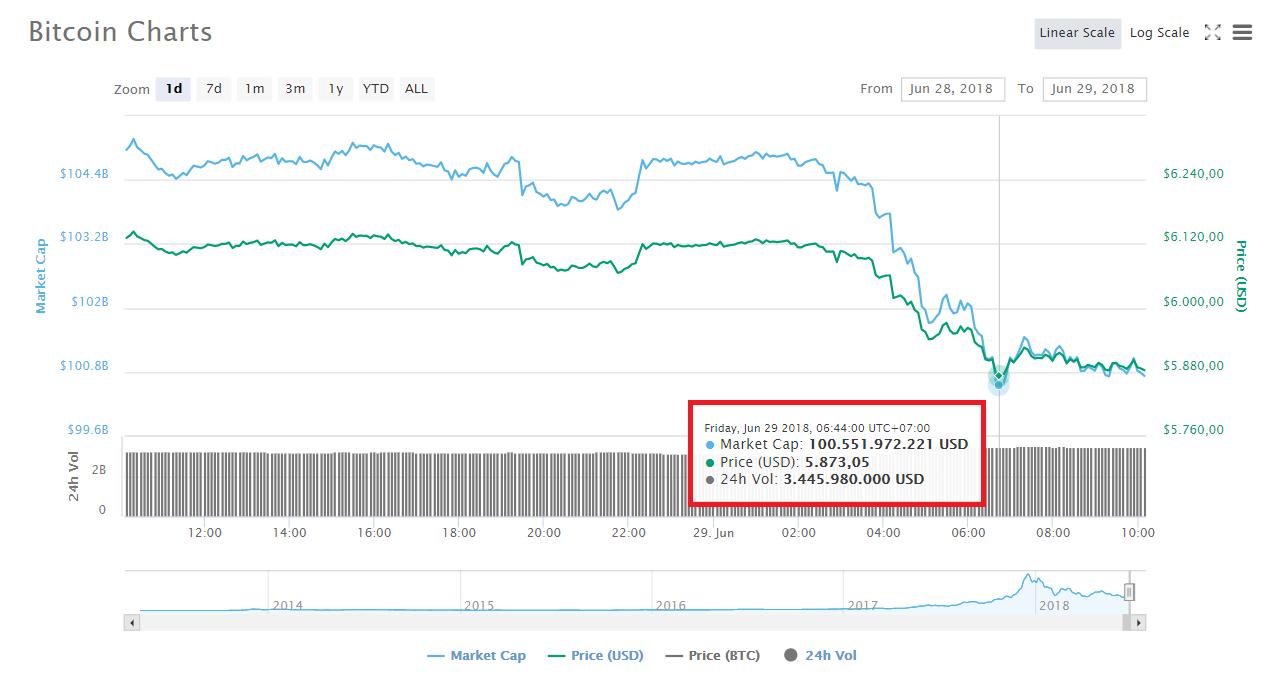
Task: Select Linear Scale
Action: point(1077,32)
